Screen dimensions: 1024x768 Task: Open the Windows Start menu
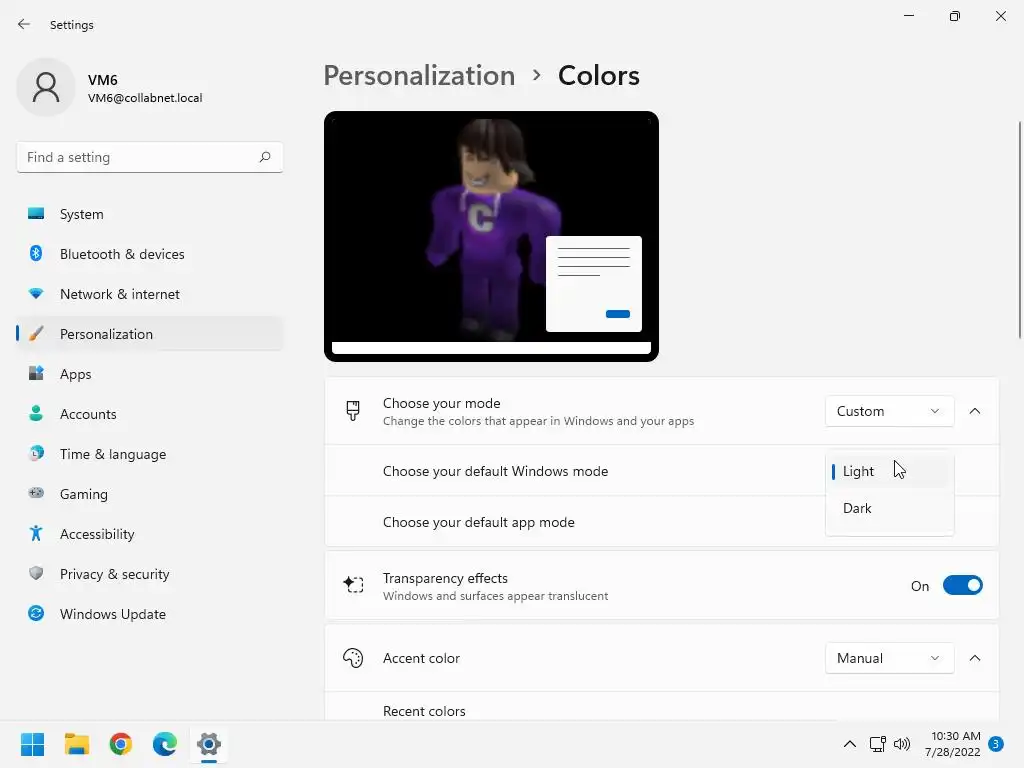(x=33, y=744)
